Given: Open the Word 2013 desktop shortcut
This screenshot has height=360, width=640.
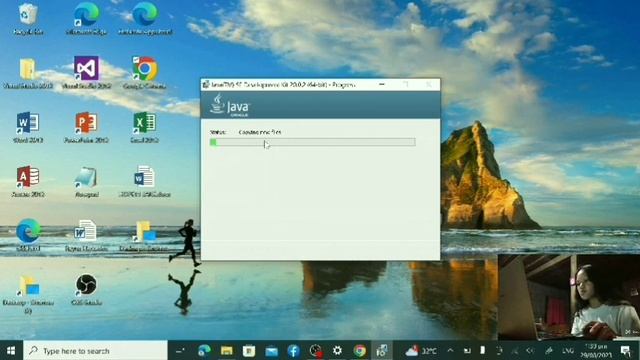Looking at the screenshot, I should (28, 127).
